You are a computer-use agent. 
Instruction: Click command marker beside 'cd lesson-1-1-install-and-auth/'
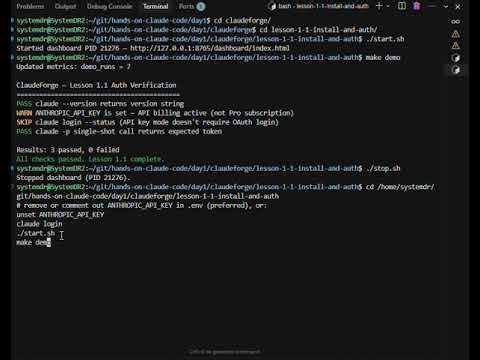13,30
